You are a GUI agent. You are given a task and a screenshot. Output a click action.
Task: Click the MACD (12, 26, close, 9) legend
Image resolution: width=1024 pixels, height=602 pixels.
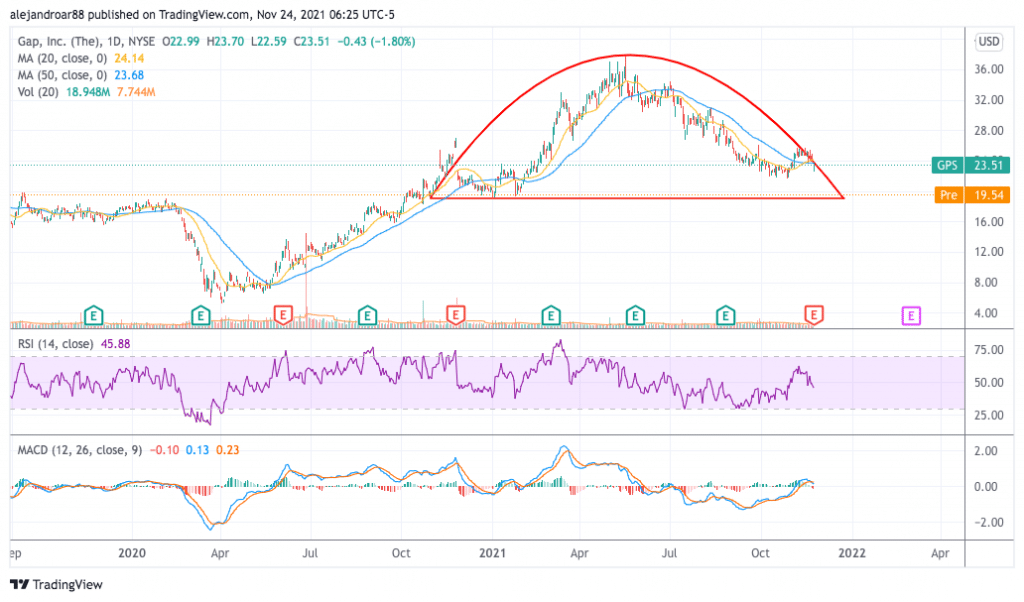79,450
